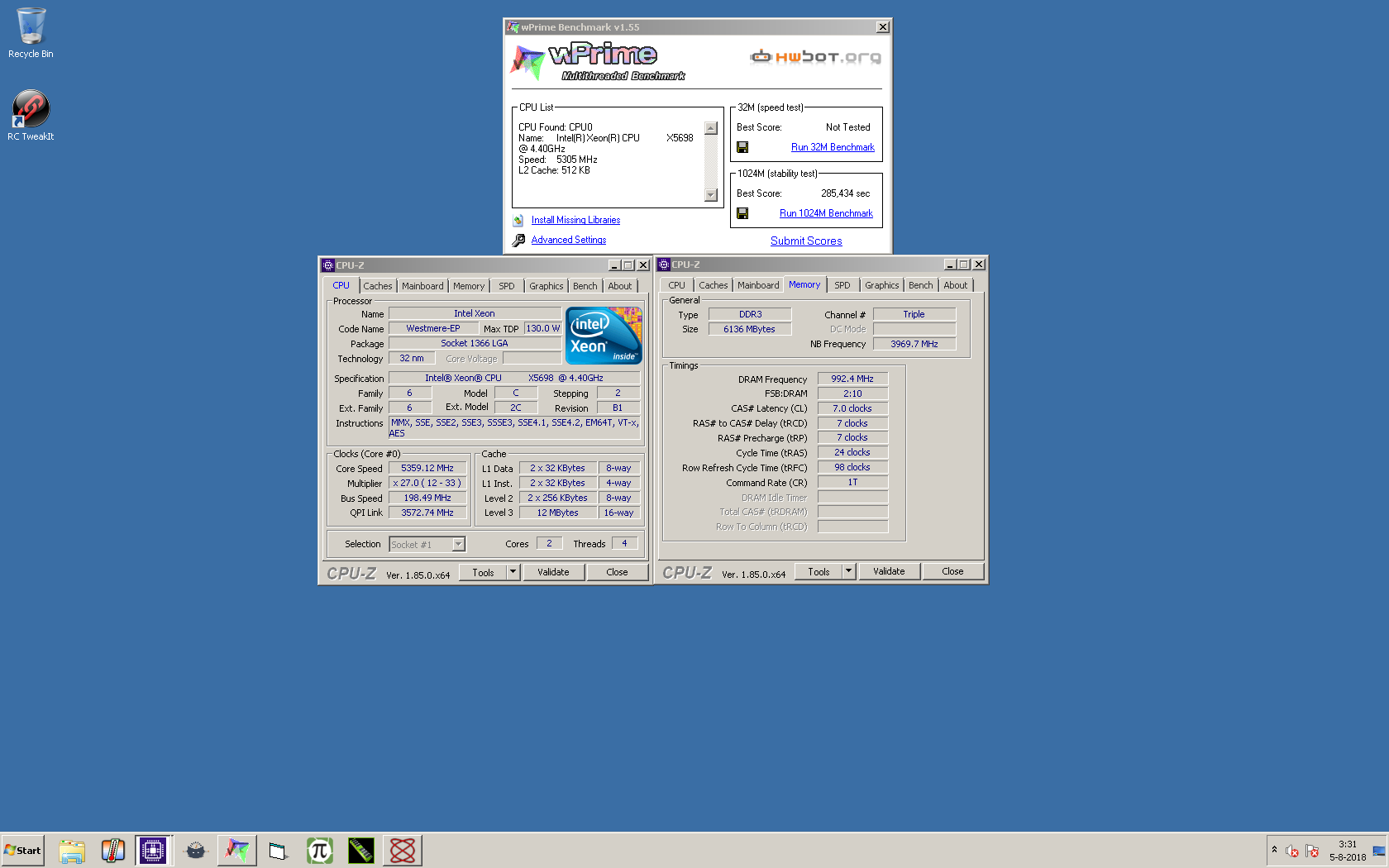Click the Submit Scores link

[x=806, y=241]
